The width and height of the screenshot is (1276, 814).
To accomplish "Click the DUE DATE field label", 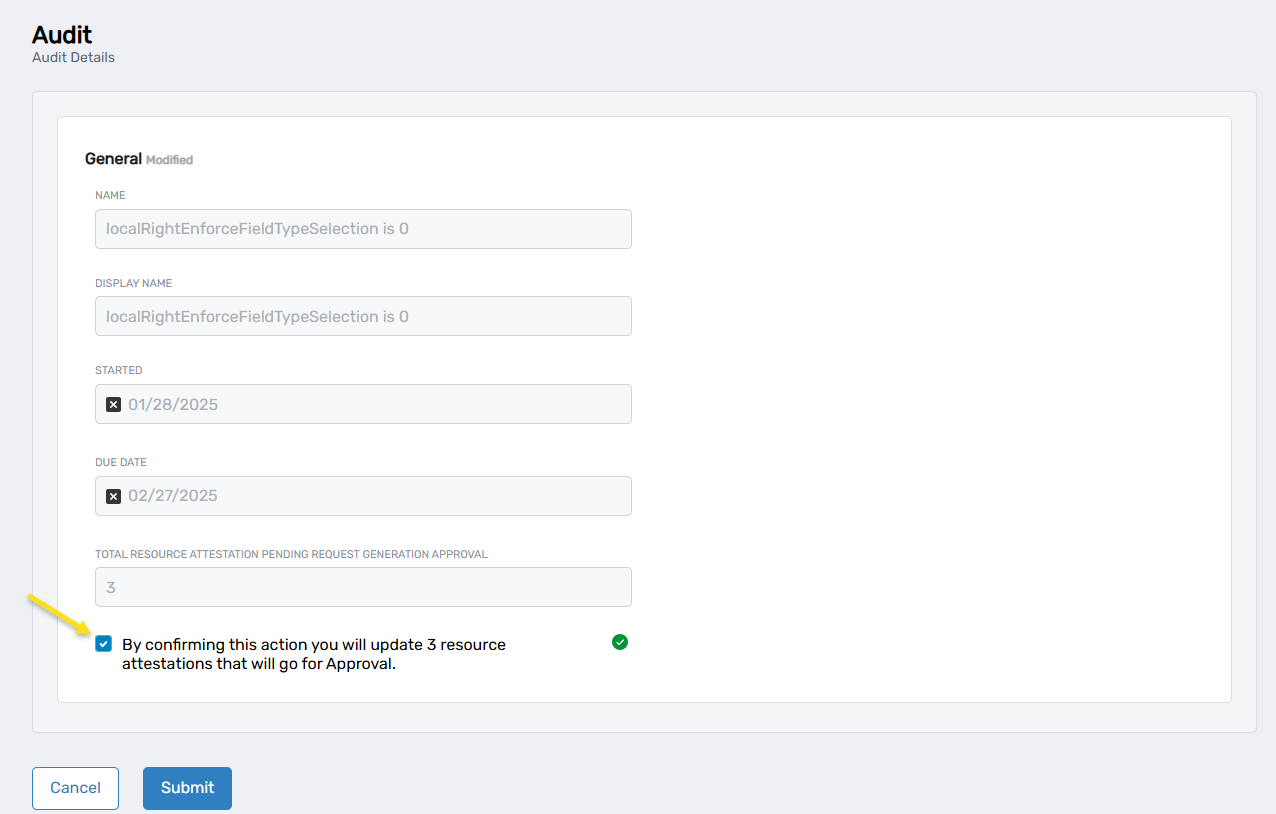I will coord(121,462).
